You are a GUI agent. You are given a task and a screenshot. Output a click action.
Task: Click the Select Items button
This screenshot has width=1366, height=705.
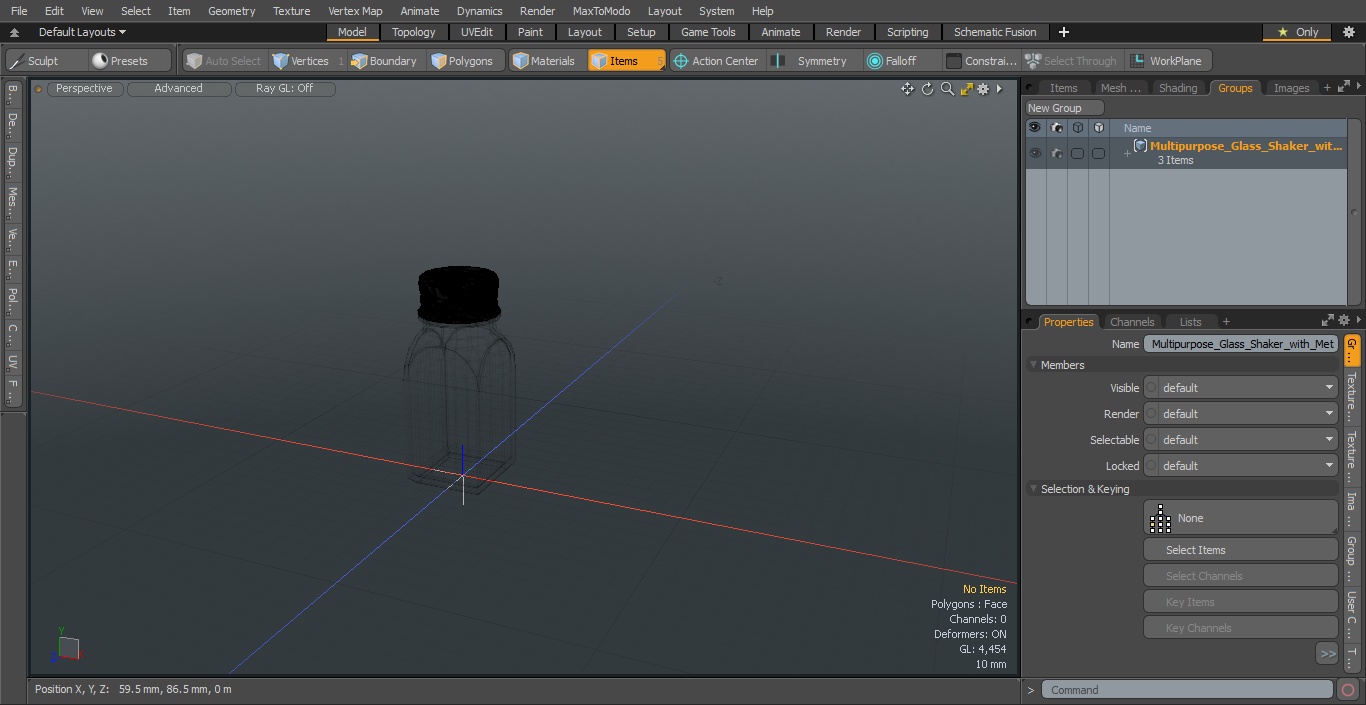click(1241, 550)
